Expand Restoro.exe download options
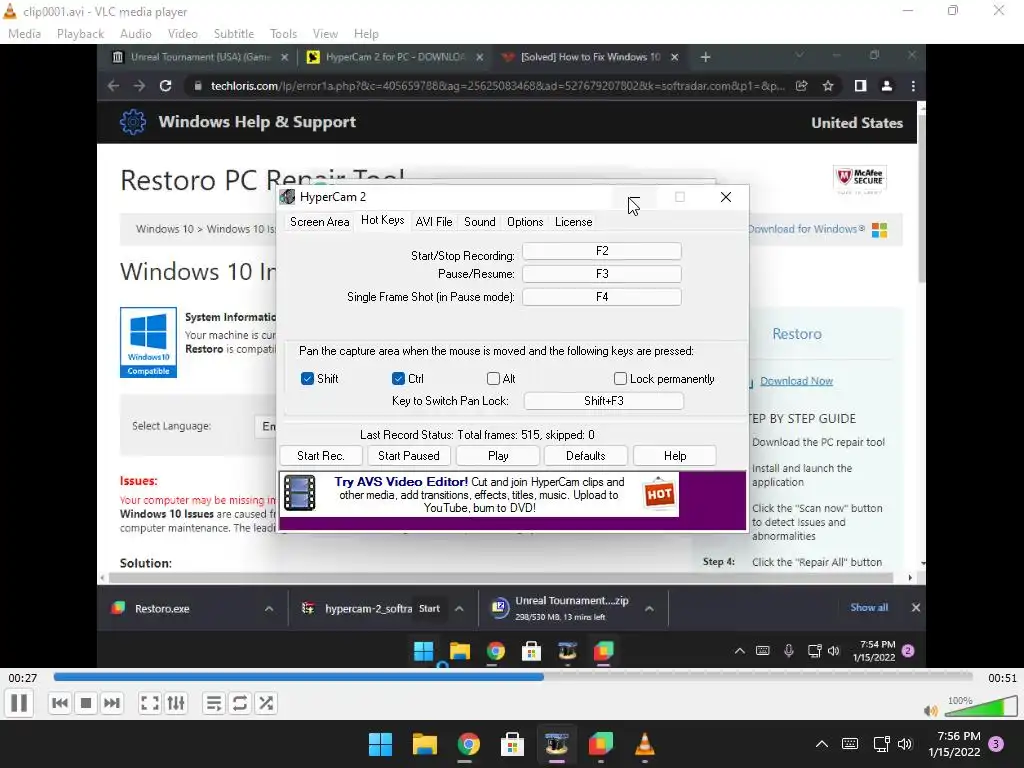Viewport: 1024px width, 768px height. (269, 609)
